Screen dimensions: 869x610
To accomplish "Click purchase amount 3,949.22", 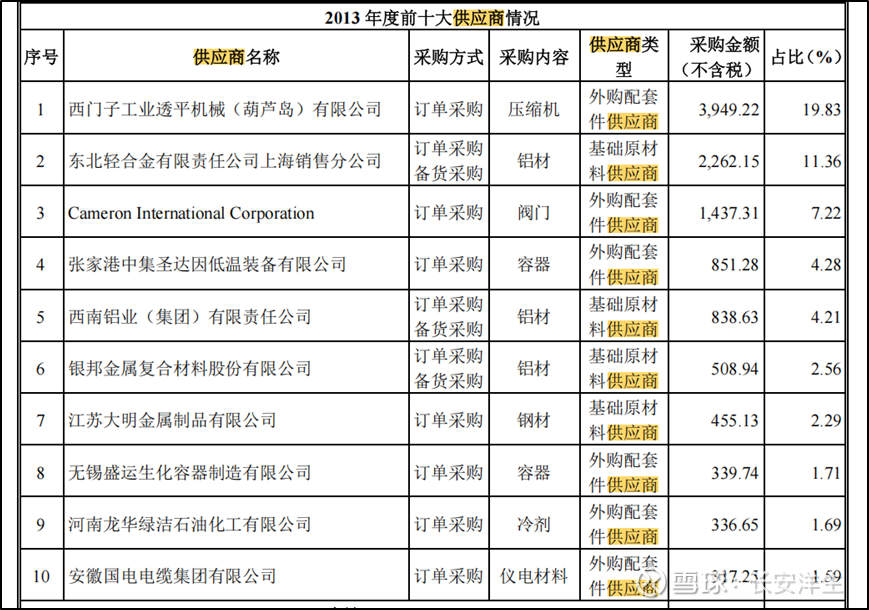I will pyautogui.click(x=728, y=110).
